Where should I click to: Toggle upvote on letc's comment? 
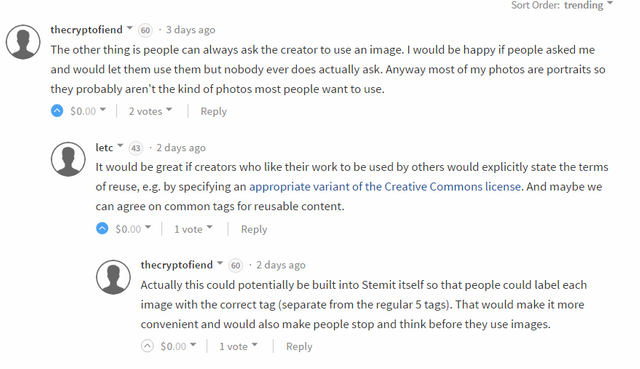pos(102,228)
